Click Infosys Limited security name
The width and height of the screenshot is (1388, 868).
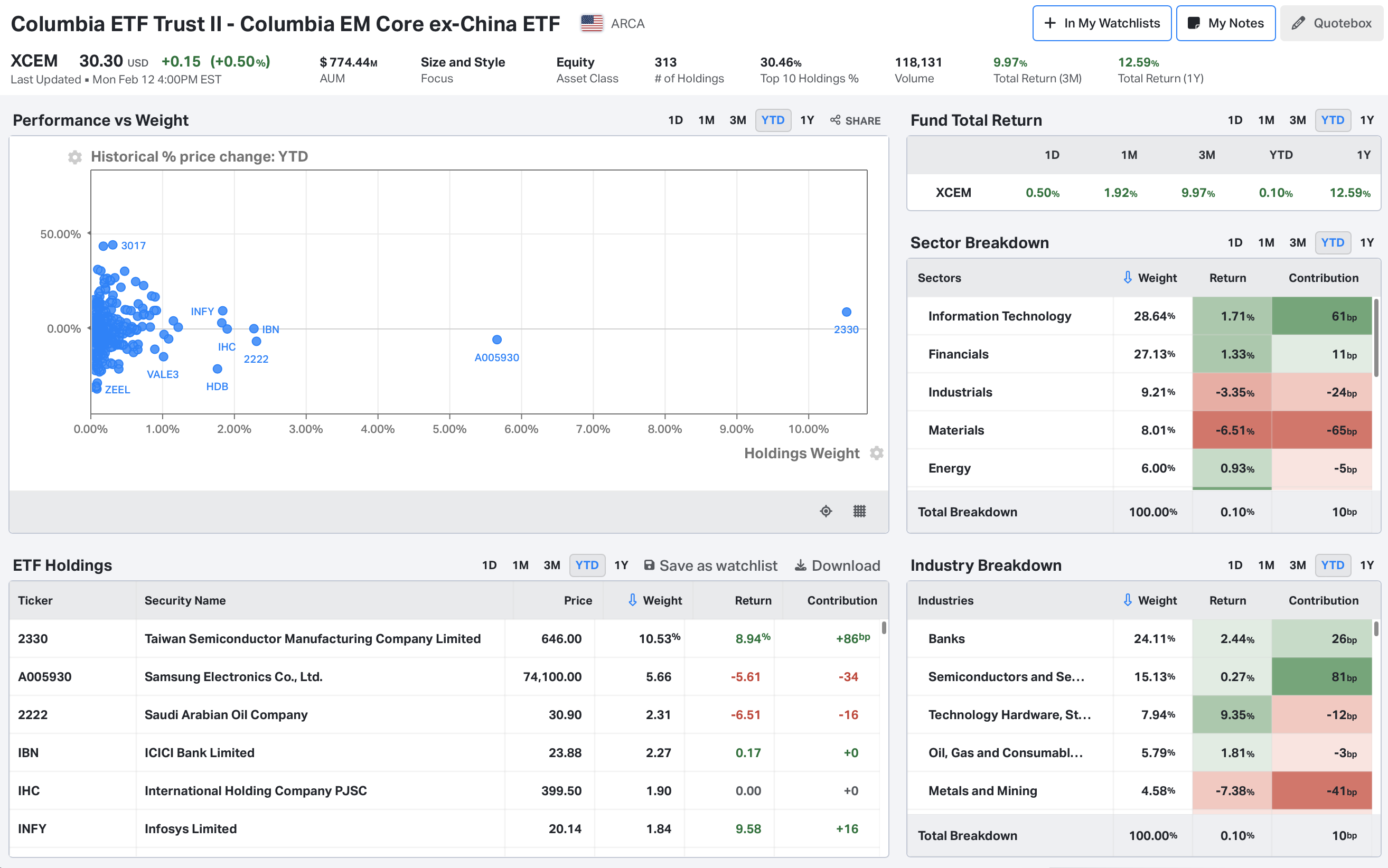(x=190, y=828)
